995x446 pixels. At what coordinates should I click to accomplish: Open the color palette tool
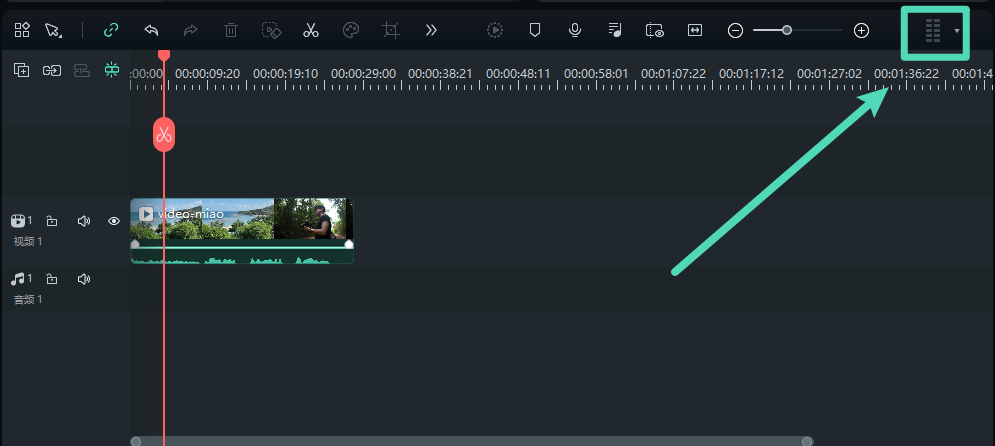[x=350, y=31]
